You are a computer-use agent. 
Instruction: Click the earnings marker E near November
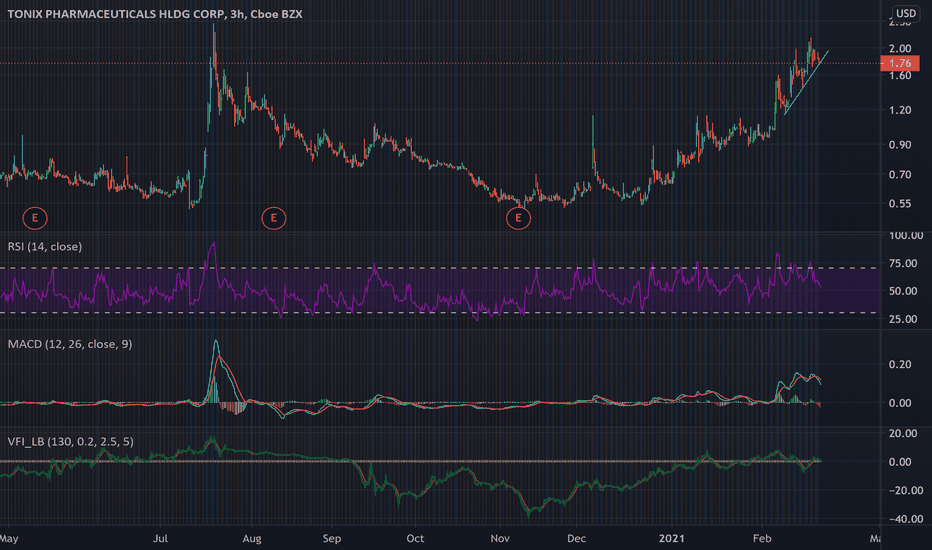pos(518,218)
